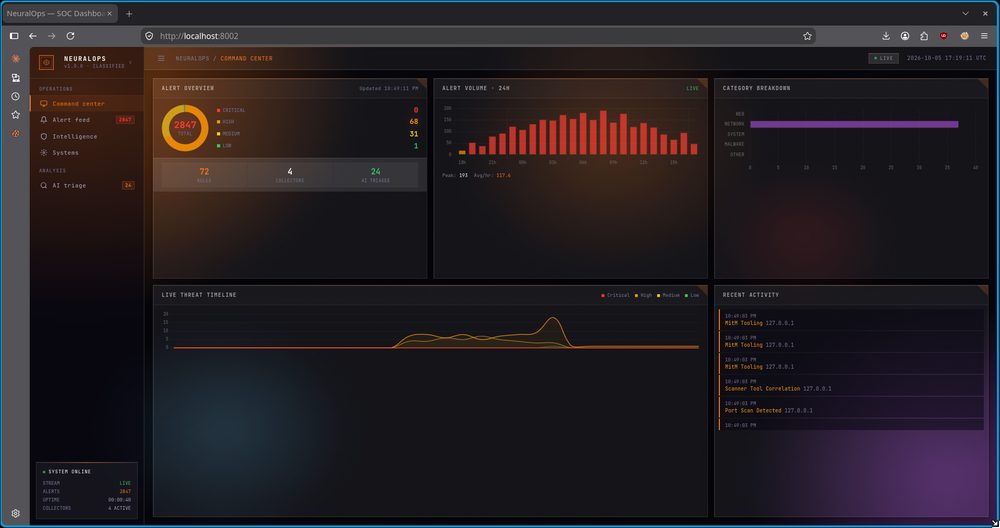Open the AI triage page
This screenshot has width=1000, height=528.
click(x=87, y=186)
